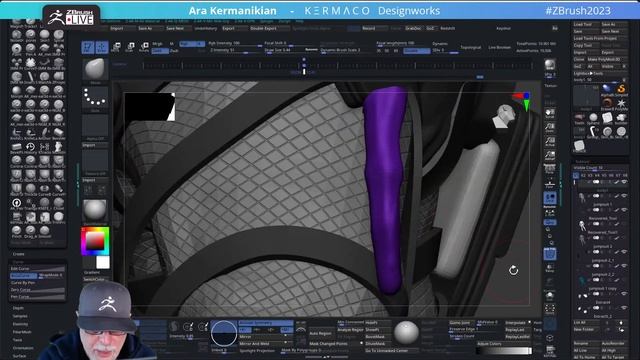Image resolution: width=640 pixels, height=360 pixels.
Task: Toggle Zsub sculpt mode
Action: click(174, 51)
